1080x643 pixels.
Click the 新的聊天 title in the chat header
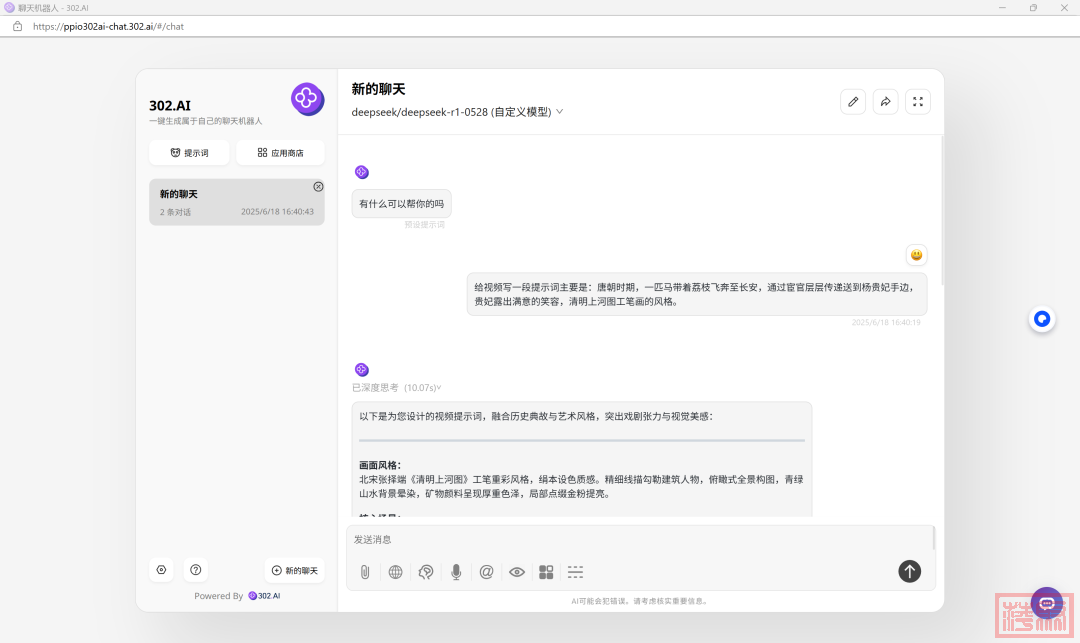point(378,89)
